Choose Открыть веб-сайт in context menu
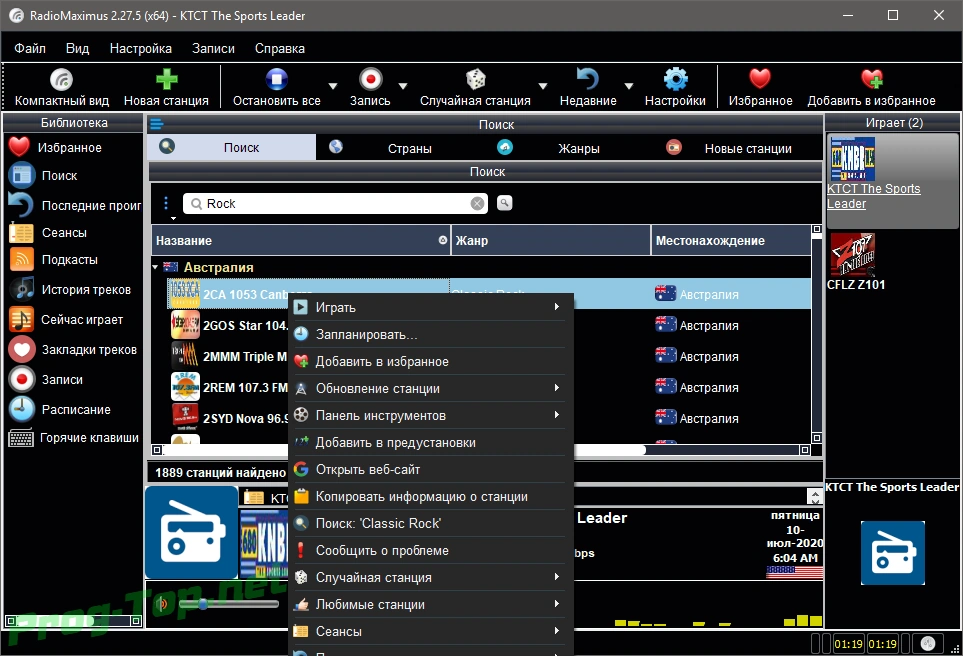 click(x=431, y=470)
